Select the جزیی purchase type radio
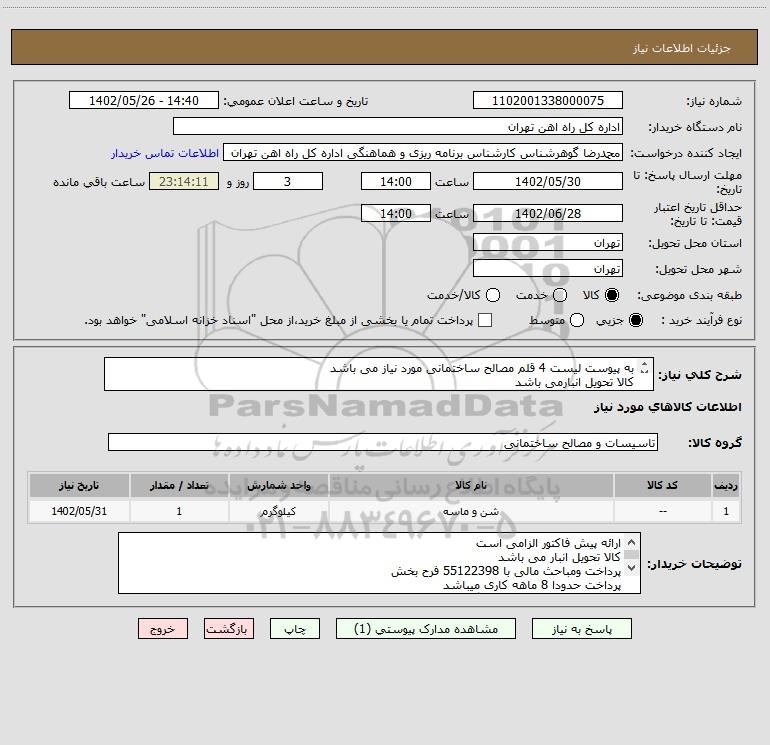Viewport: 770px width, 745px height. click(635, 320)
